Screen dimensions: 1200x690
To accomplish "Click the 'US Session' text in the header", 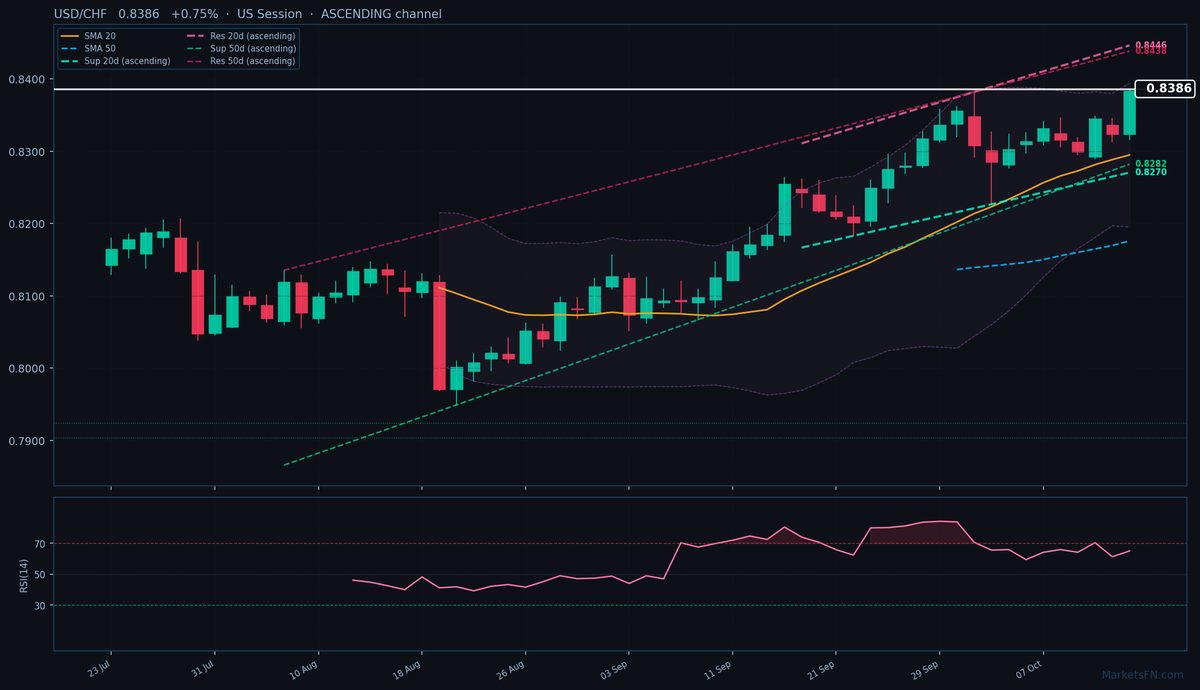I will point(269,14).
